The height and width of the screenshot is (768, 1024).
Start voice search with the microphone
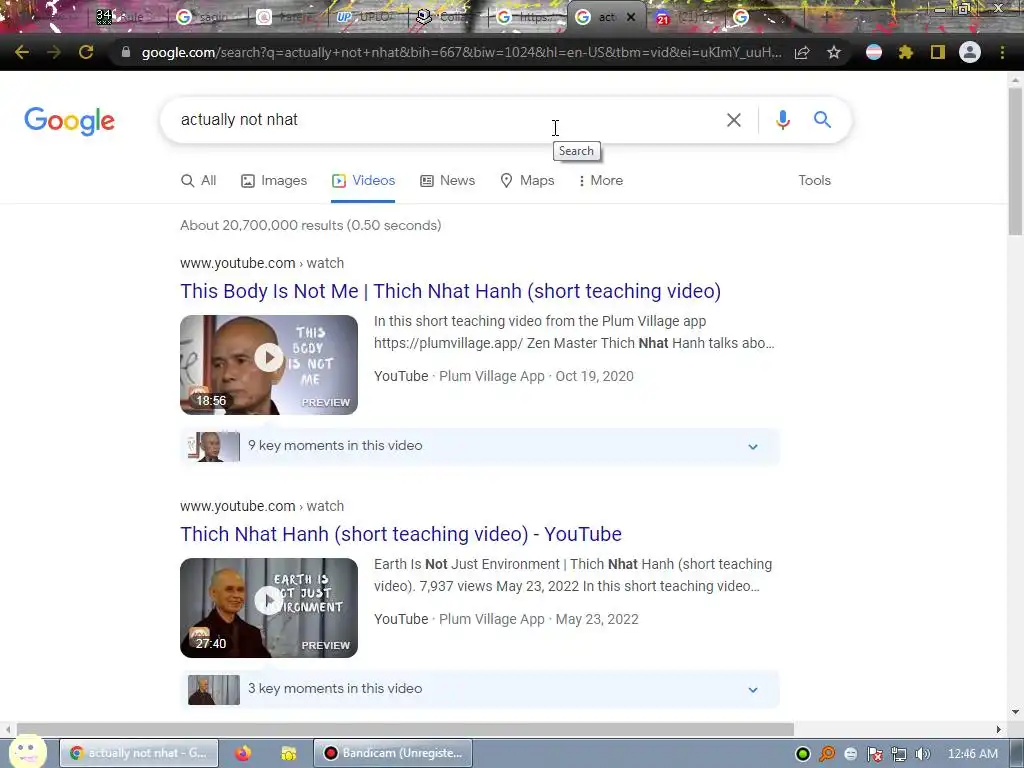tap(783, 120)
